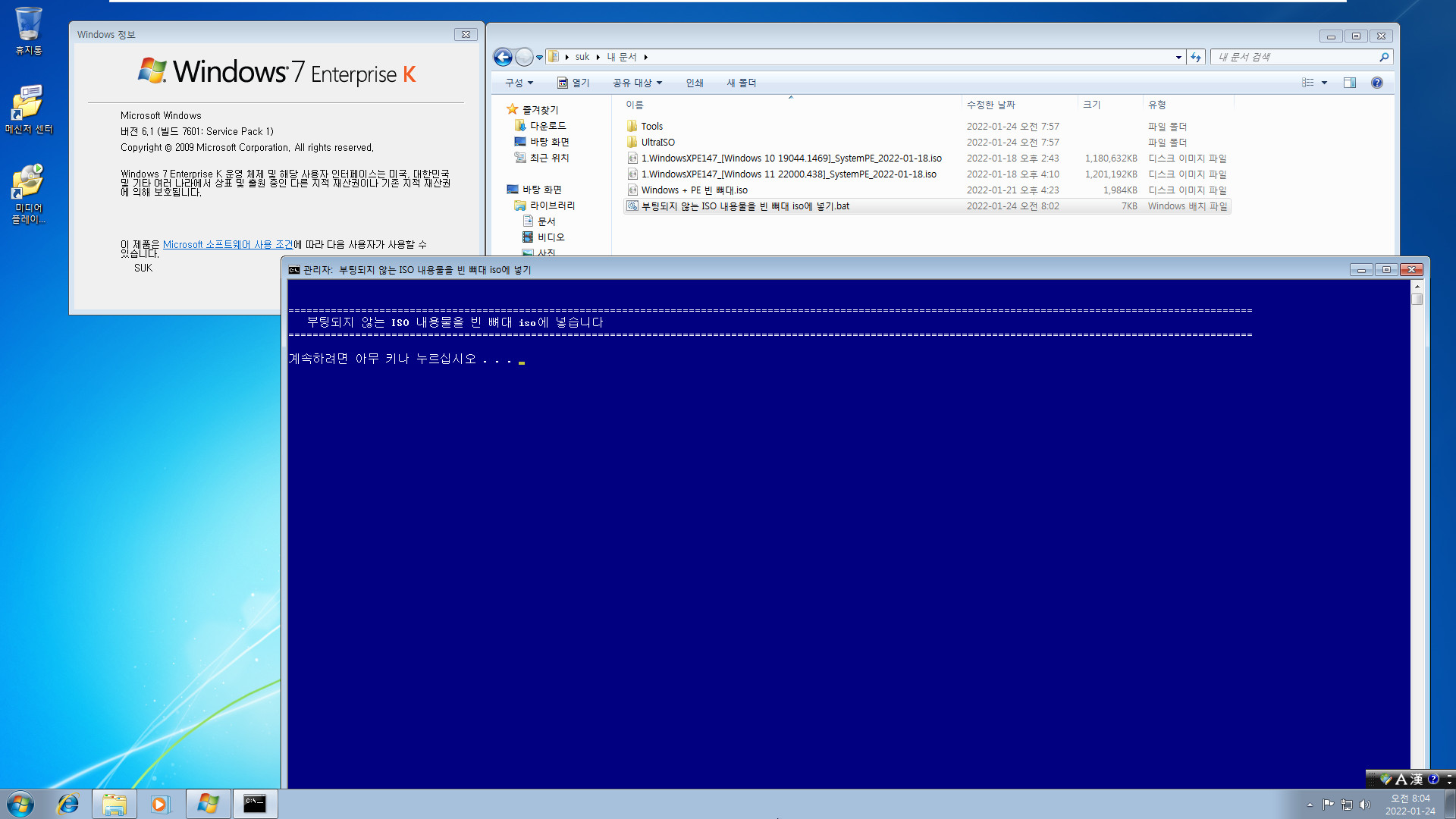Click 내 문서 segment in address breadcrumb
Viewport: 1456px width, 819px height.
click(621, 57)
